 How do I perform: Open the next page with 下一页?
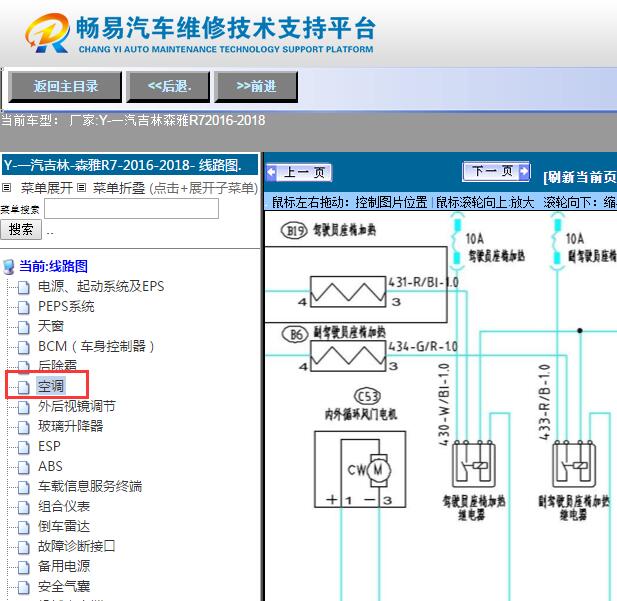pyautogui.click(x=496, y=171)
